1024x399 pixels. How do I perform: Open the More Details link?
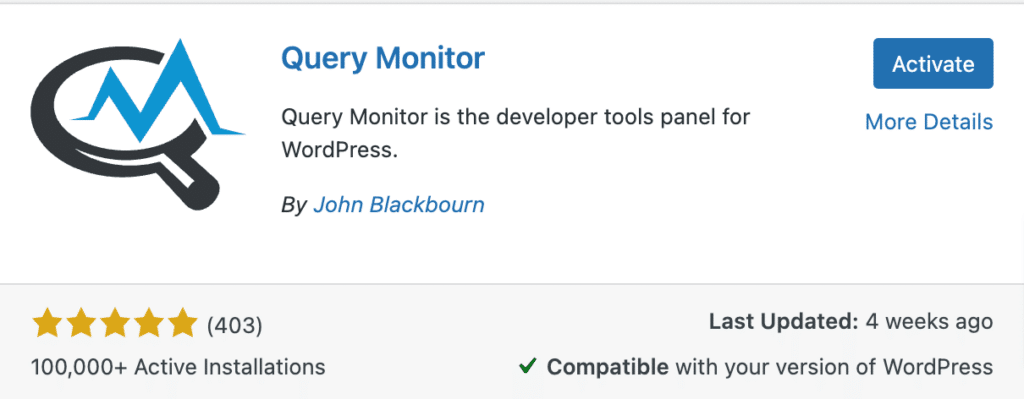(x=929, y=121)
